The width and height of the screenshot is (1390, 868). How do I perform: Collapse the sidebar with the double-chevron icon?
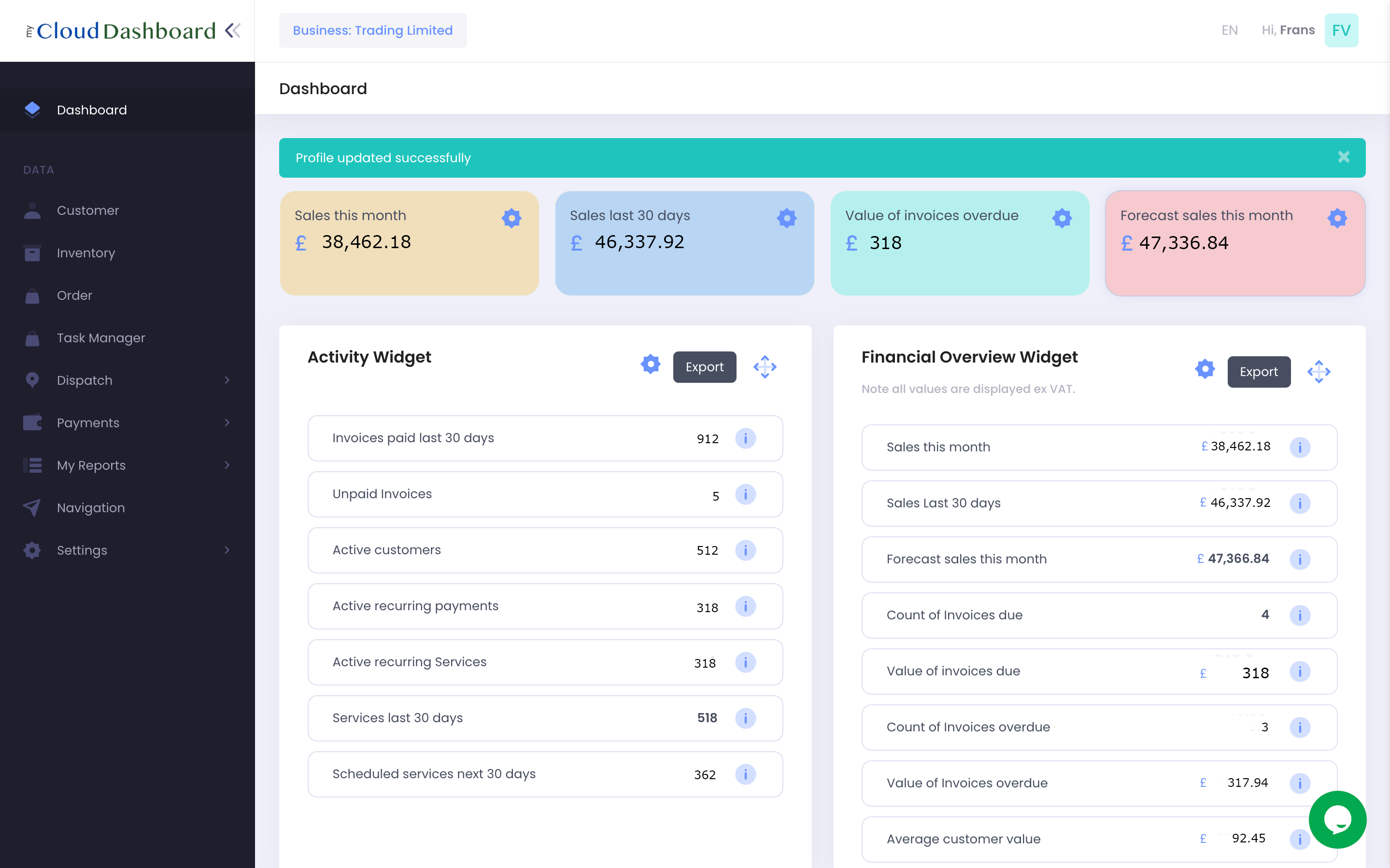point(232,30)
